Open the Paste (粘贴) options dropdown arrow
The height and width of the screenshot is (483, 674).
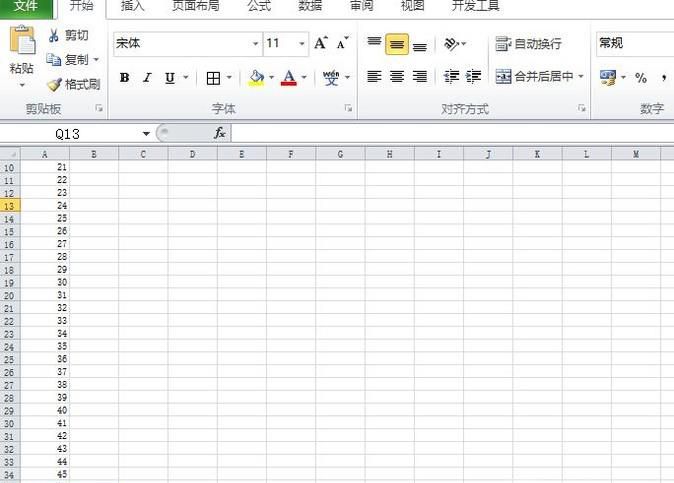click(21, 85)
